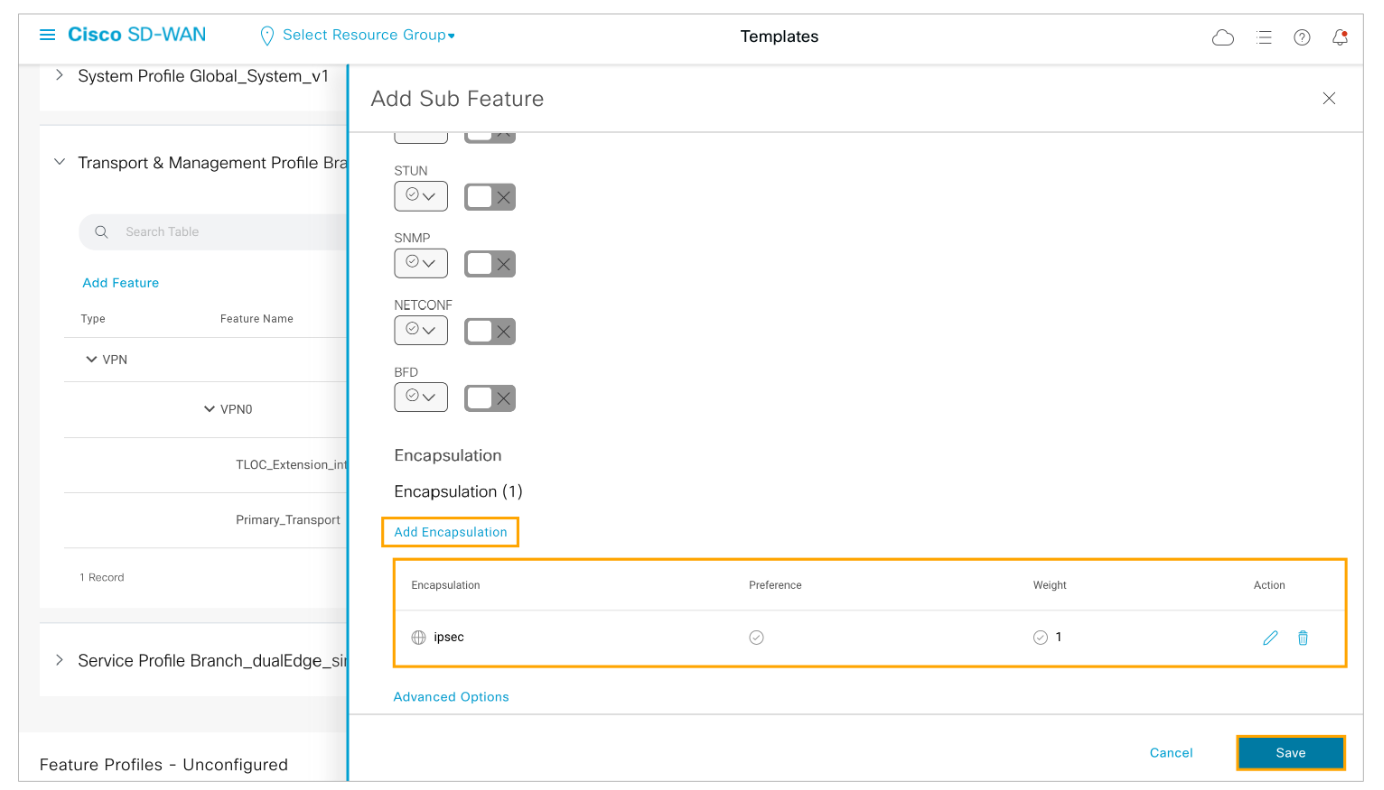Close the Add Sub Feature panel
Viewport: 1384px width, 790px height.
point(1329,98)
